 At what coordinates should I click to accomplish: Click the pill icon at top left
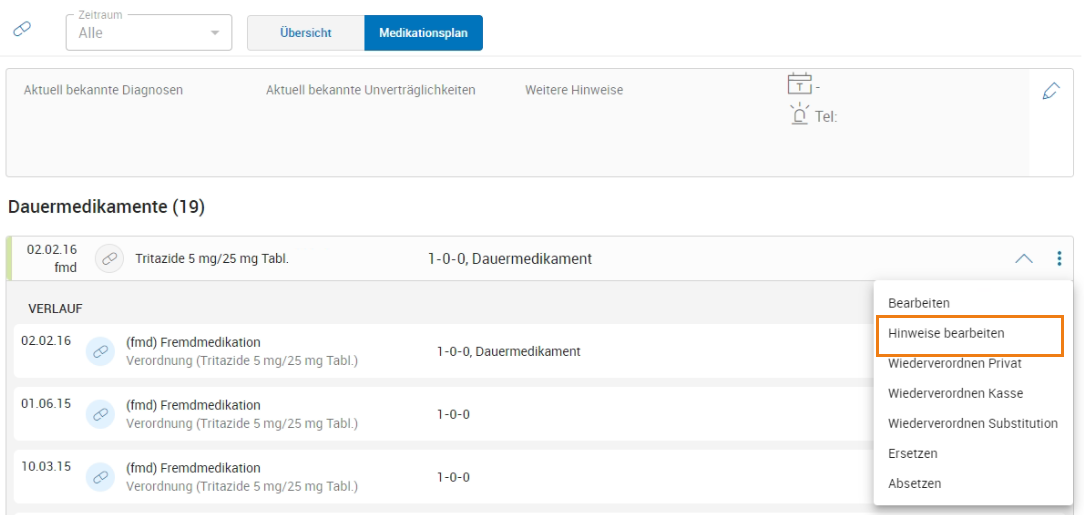coord(22,30)
